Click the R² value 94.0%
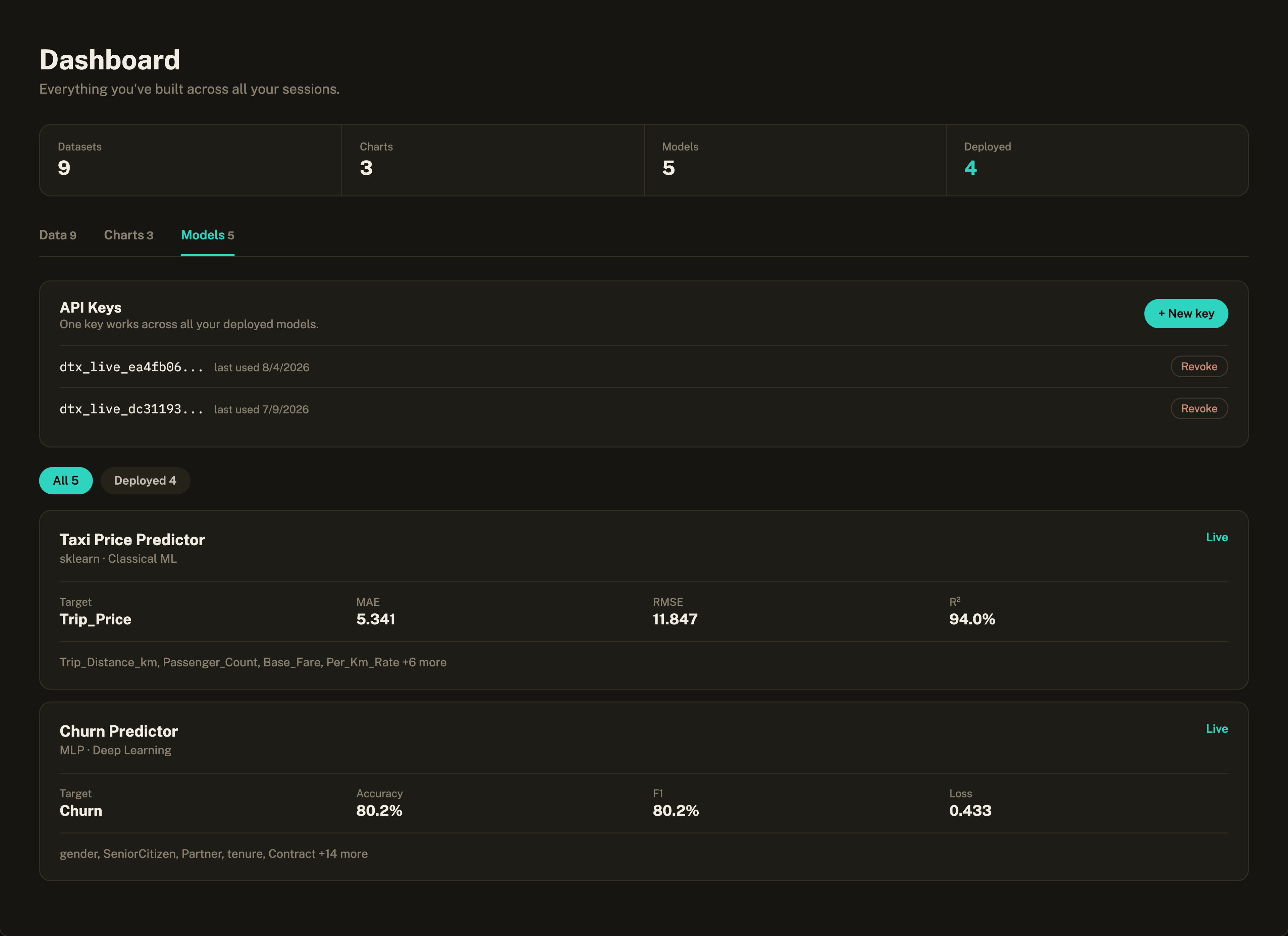This screenshot has height=936, width=1288. pyautogui.click(x=972, y=619)
